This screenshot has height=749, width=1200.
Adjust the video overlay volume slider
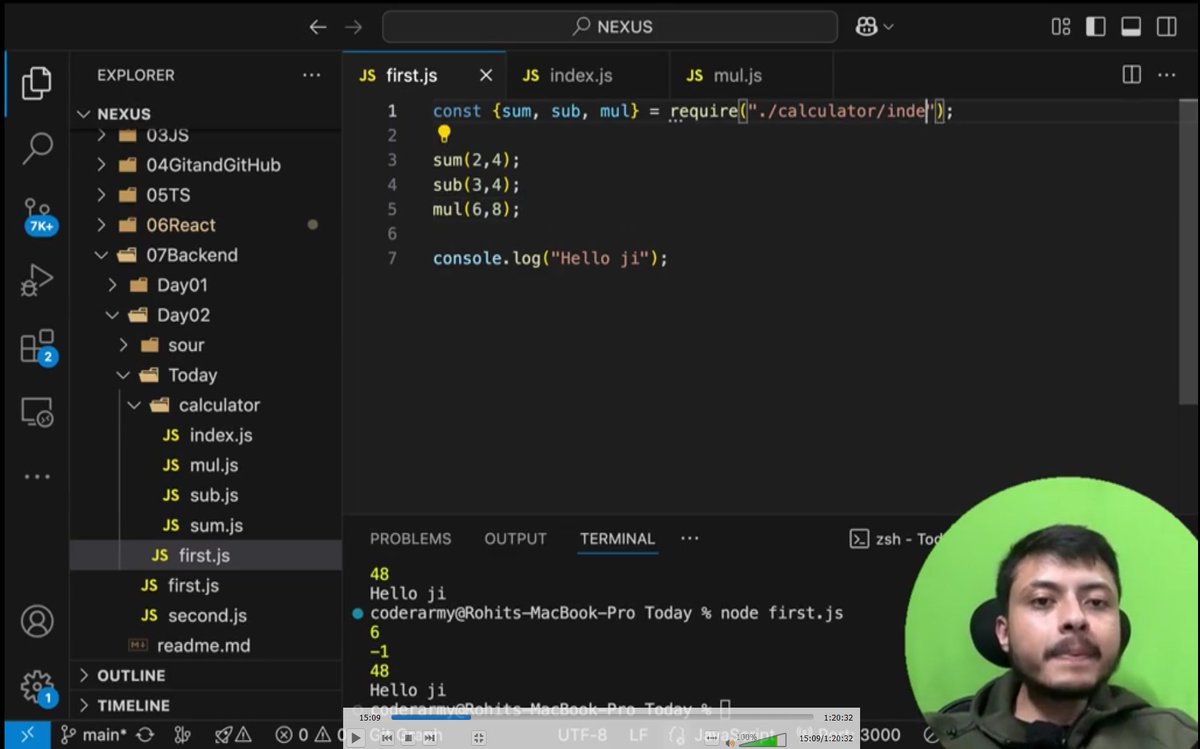pos(763,739)
